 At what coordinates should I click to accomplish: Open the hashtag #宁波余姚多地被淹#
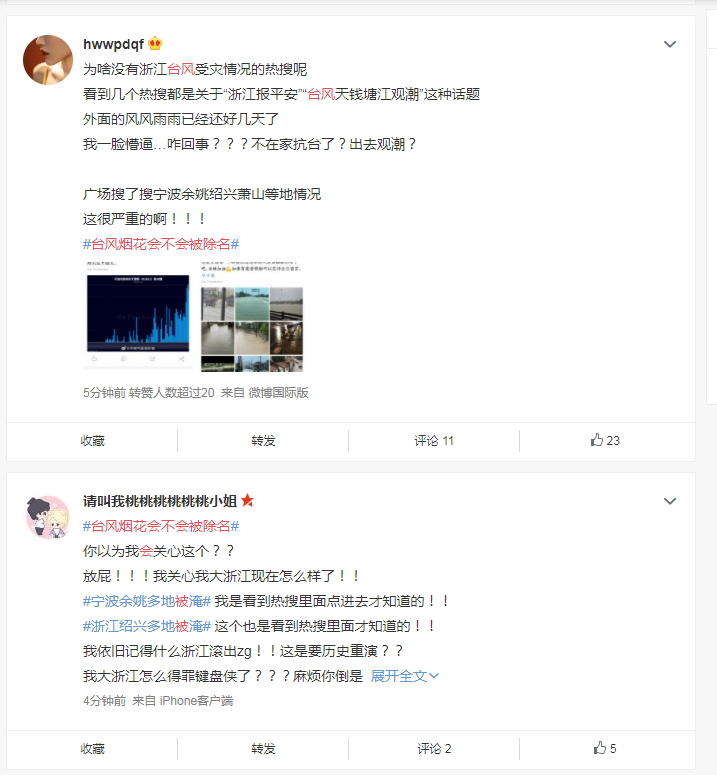click(147, 601)
